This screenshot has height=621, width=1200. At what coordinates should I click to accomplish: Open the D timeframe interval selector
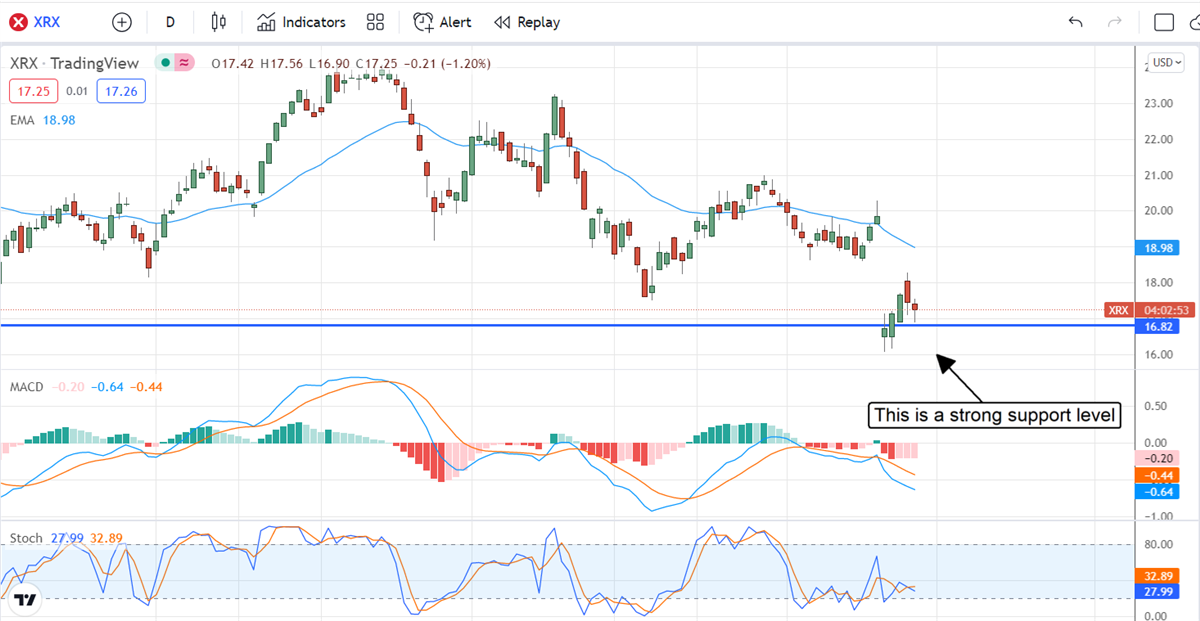tap(170, 22)
